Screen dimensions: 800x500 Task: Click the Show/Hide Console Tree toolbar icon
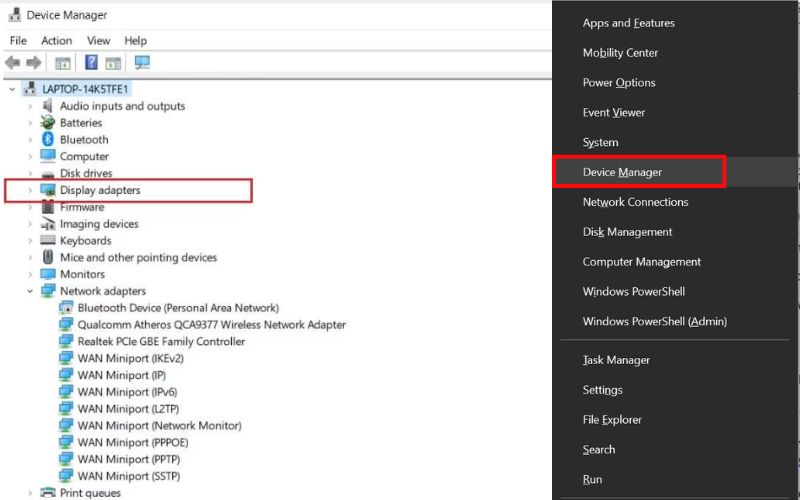[x=63, y=63]
